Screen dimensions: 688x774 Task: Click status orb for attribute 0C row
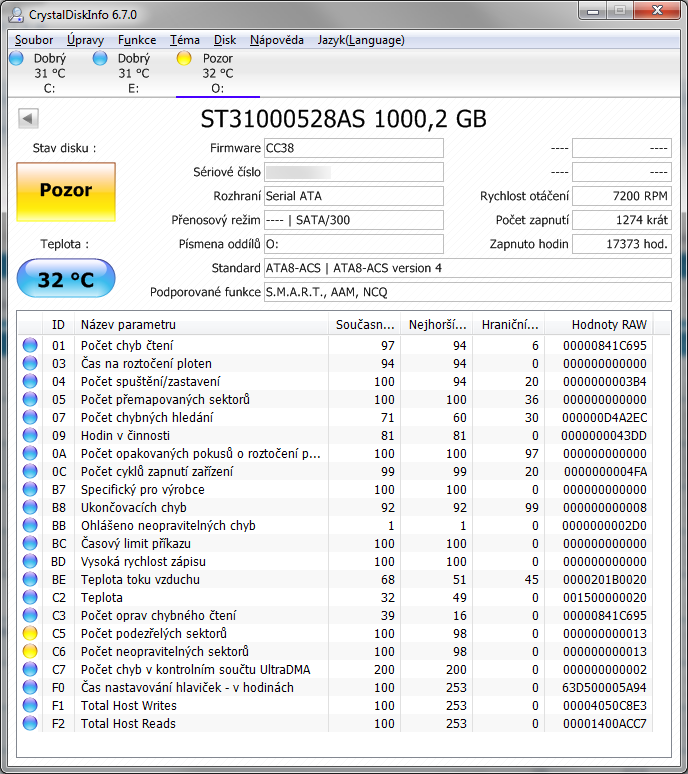30,471
